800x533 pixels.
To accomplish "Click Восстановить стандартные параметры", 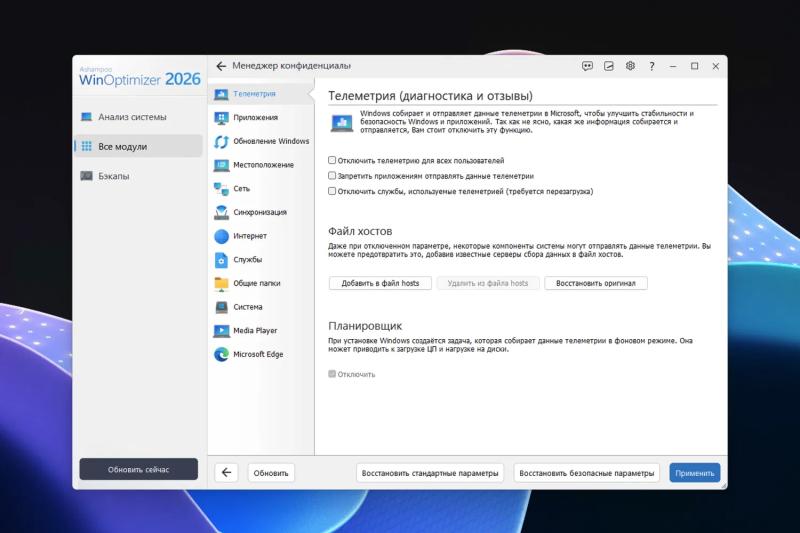I will 430,473.
